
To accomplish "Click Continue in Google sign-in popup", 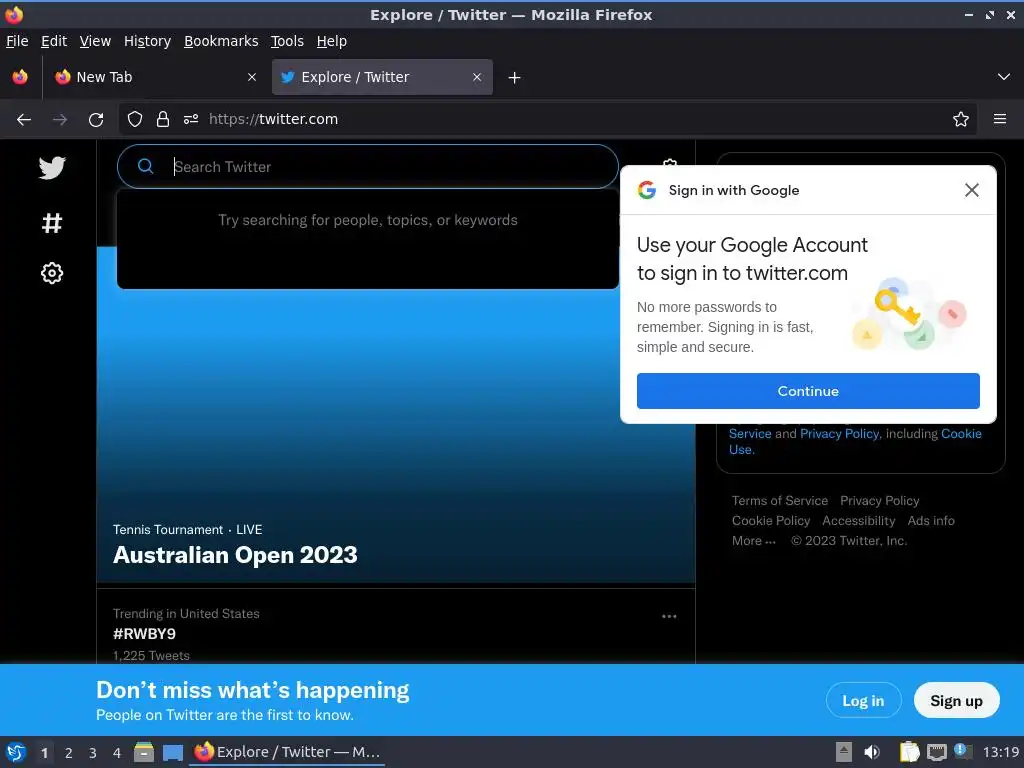I will [x=808, y=391].
